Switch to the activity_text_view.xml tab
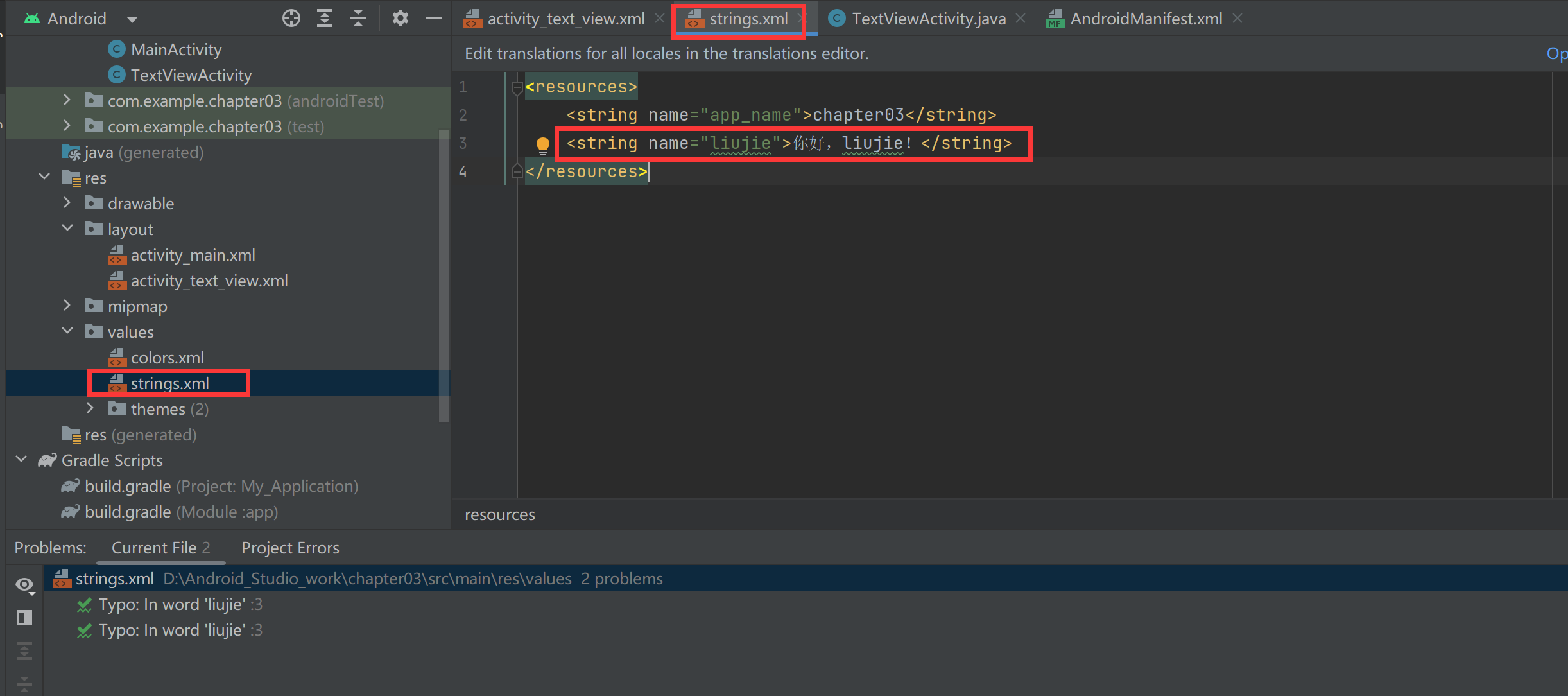Image resolution: width=1568 pixels, height=696 pixels. coord(565,19)
